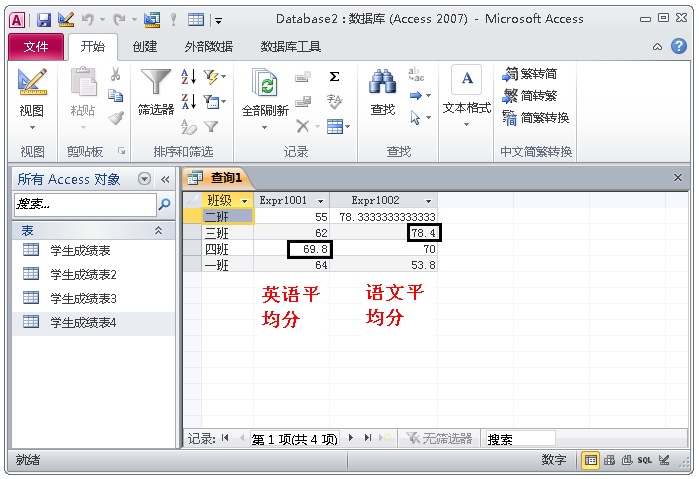This screenshot has height=479, width=699.
Task: Click the 查找 binoculars icon
Action: (382, 82)
